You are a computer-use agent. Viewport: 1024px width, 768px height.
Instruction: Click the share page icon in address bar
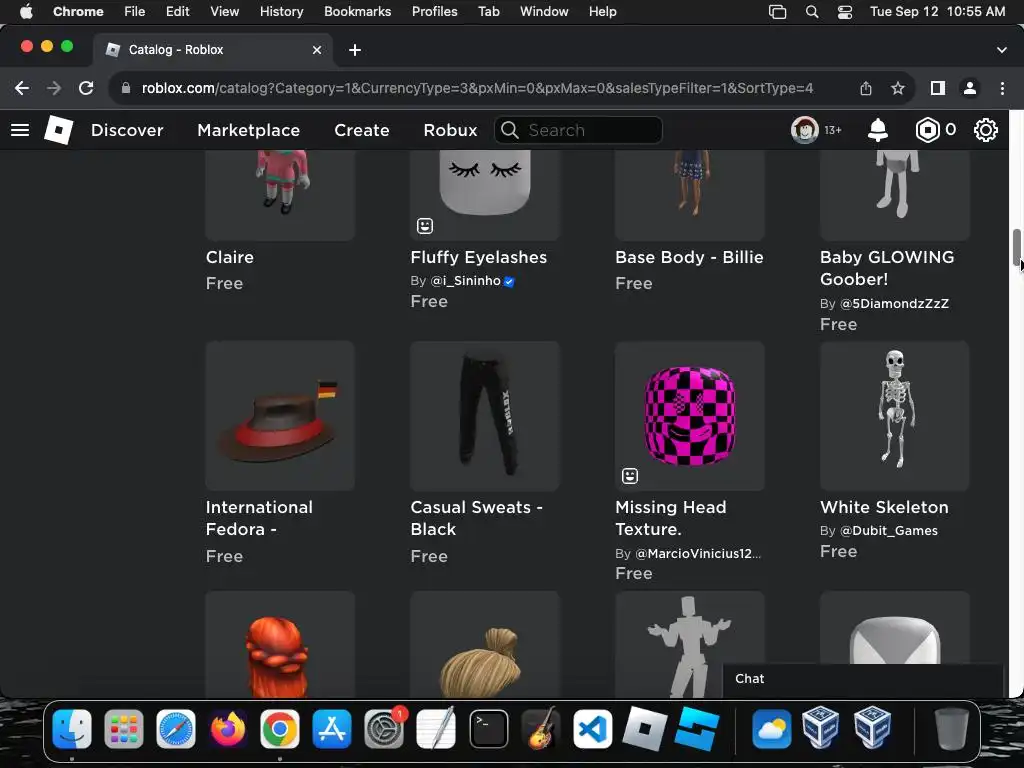coord(866,88)
